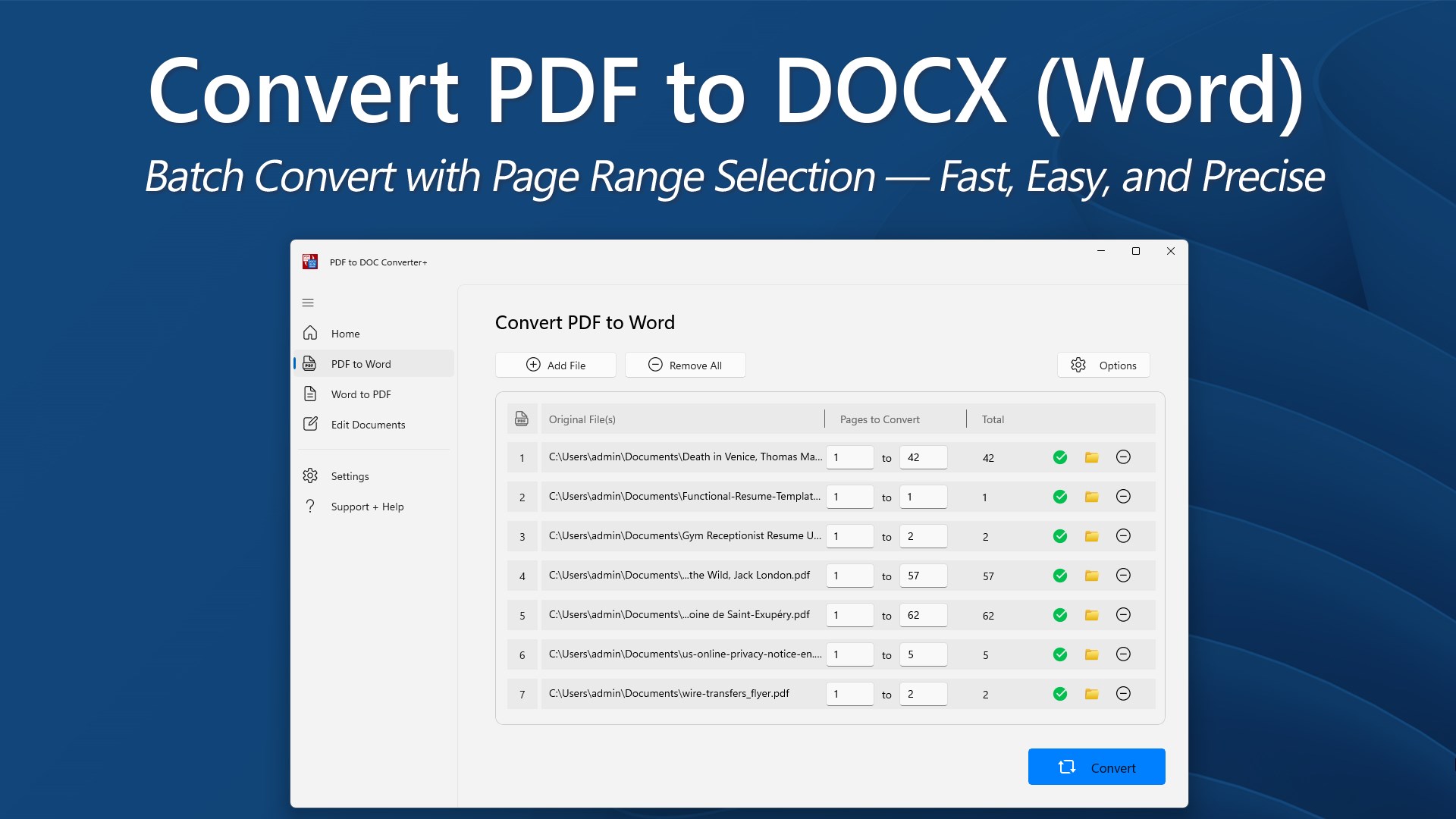The width and height of the screenshot is (1456, 819).
Task: Toggle the hamburger navigation menu
Action: (308, 303)
